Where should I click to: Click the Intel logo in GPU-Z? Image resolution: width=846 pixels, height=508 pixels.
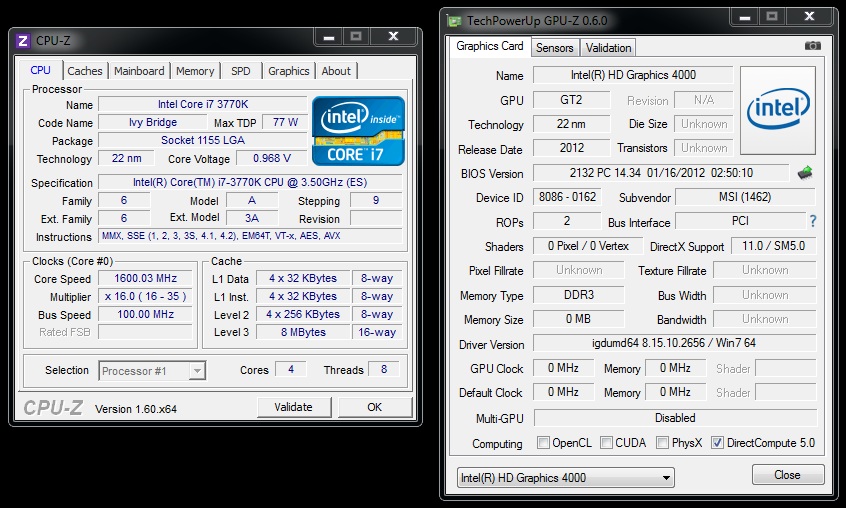click(x=777, y=108)
